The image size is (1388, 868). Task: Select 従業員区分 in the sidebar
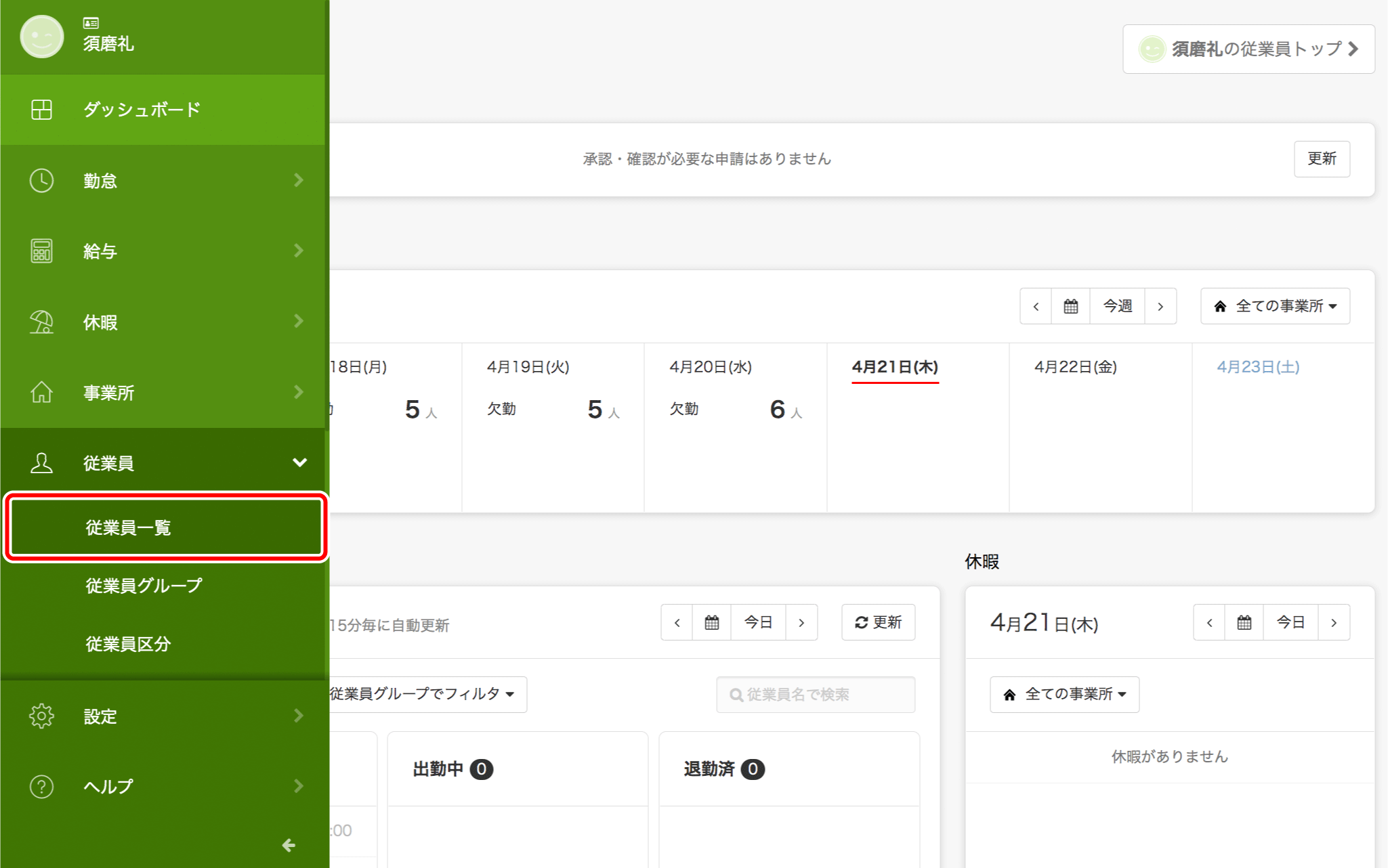click(x=128, y=644)
